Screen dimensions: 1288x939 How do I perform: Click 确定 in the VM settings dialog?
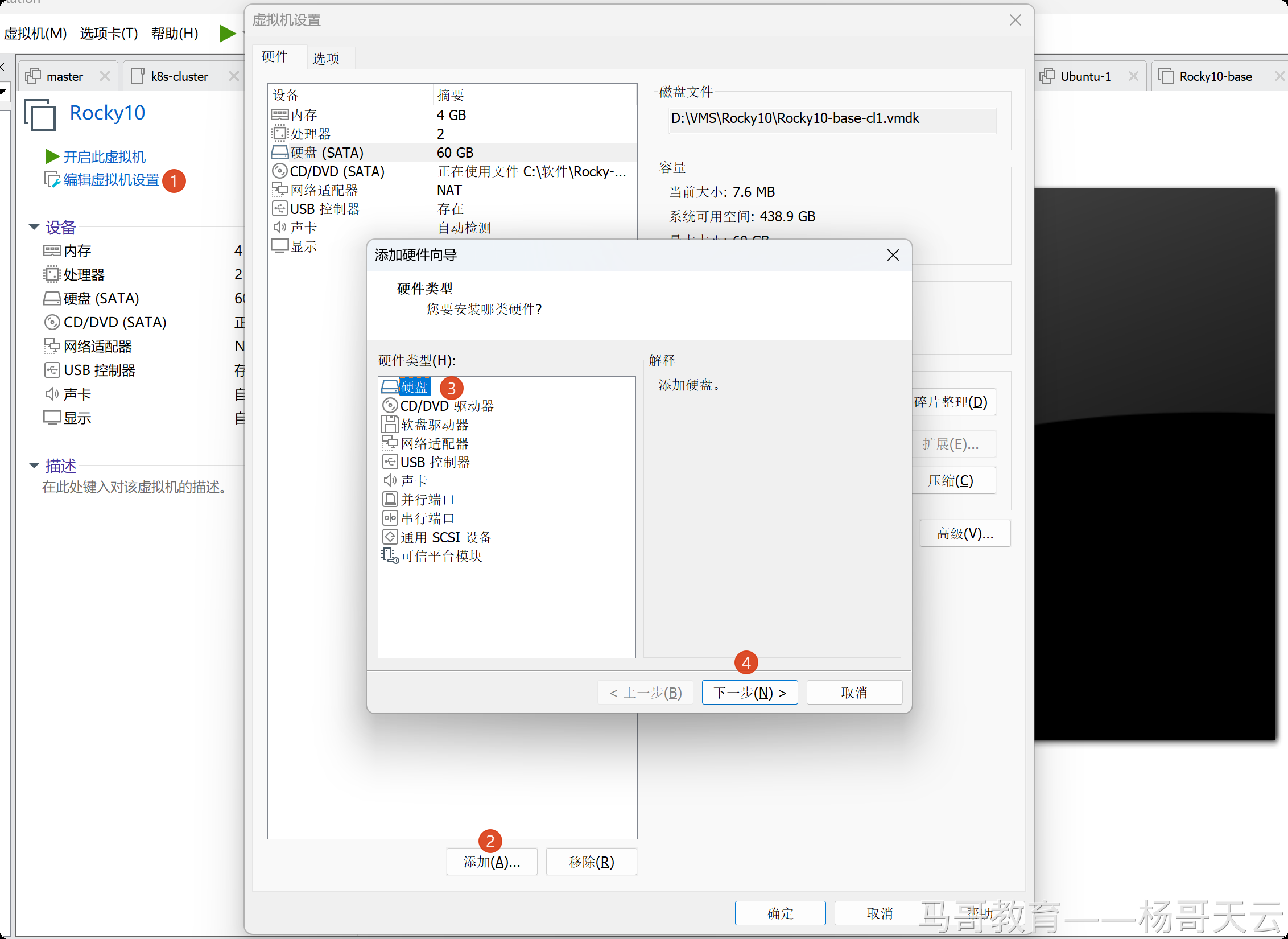point(780,913)
